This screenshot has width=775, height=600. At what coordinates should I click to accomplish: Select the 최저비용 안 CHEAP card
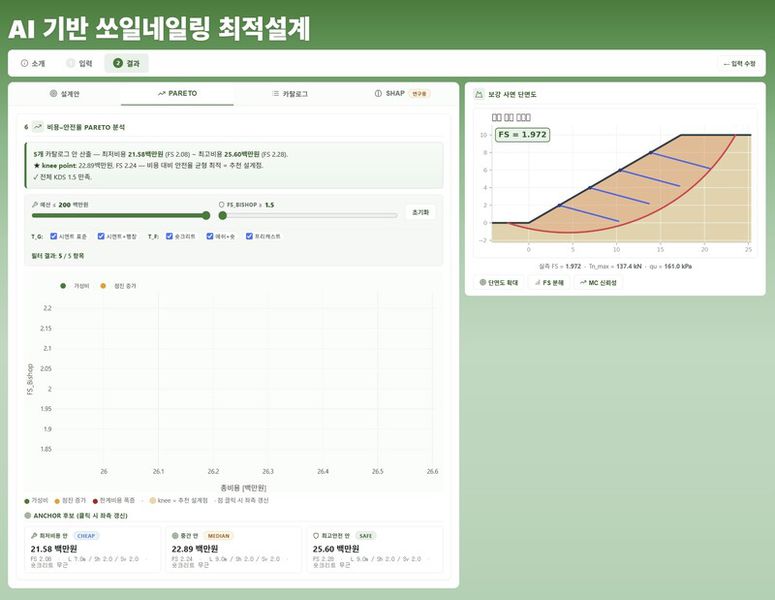click(92, 550)
